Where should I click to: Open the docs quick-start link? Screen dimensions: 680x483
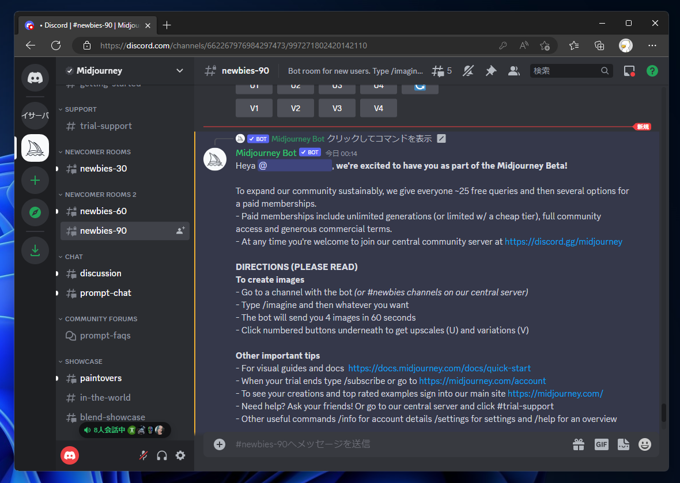[439, 368]
